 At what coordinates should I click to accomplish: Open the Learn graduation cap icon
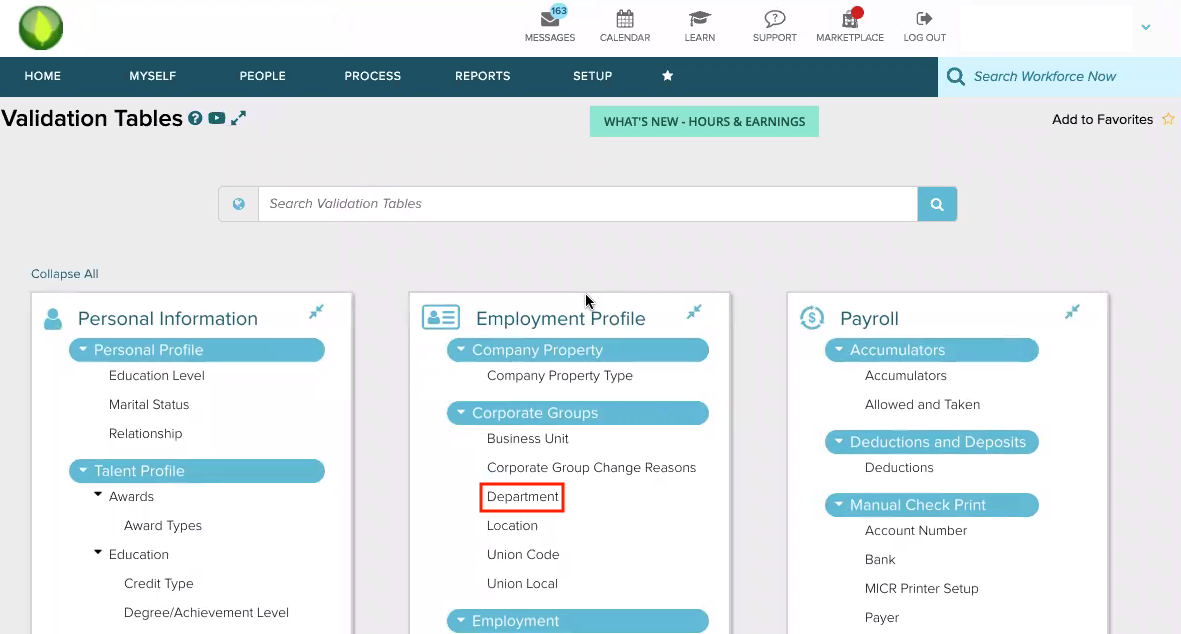[700, 19]
